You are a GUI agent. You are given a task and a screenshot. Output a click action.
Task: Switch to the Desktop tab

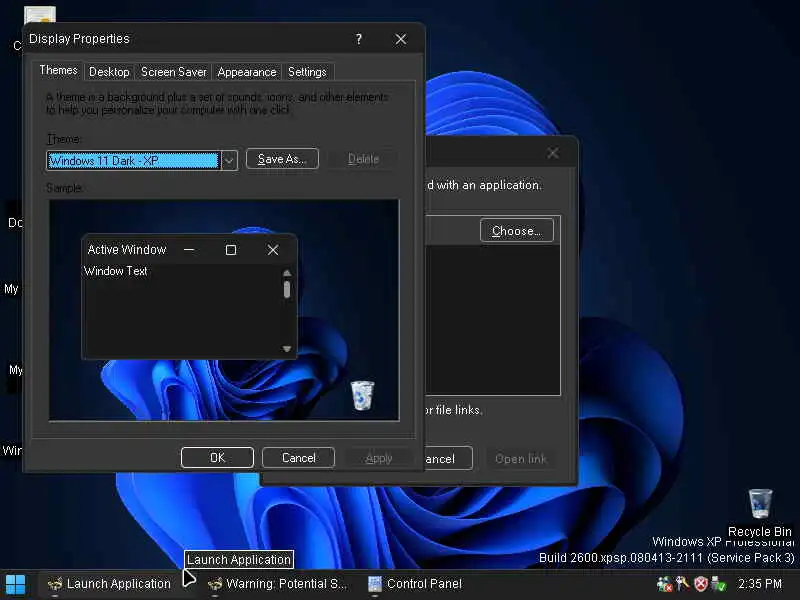[x=109, y=72]
